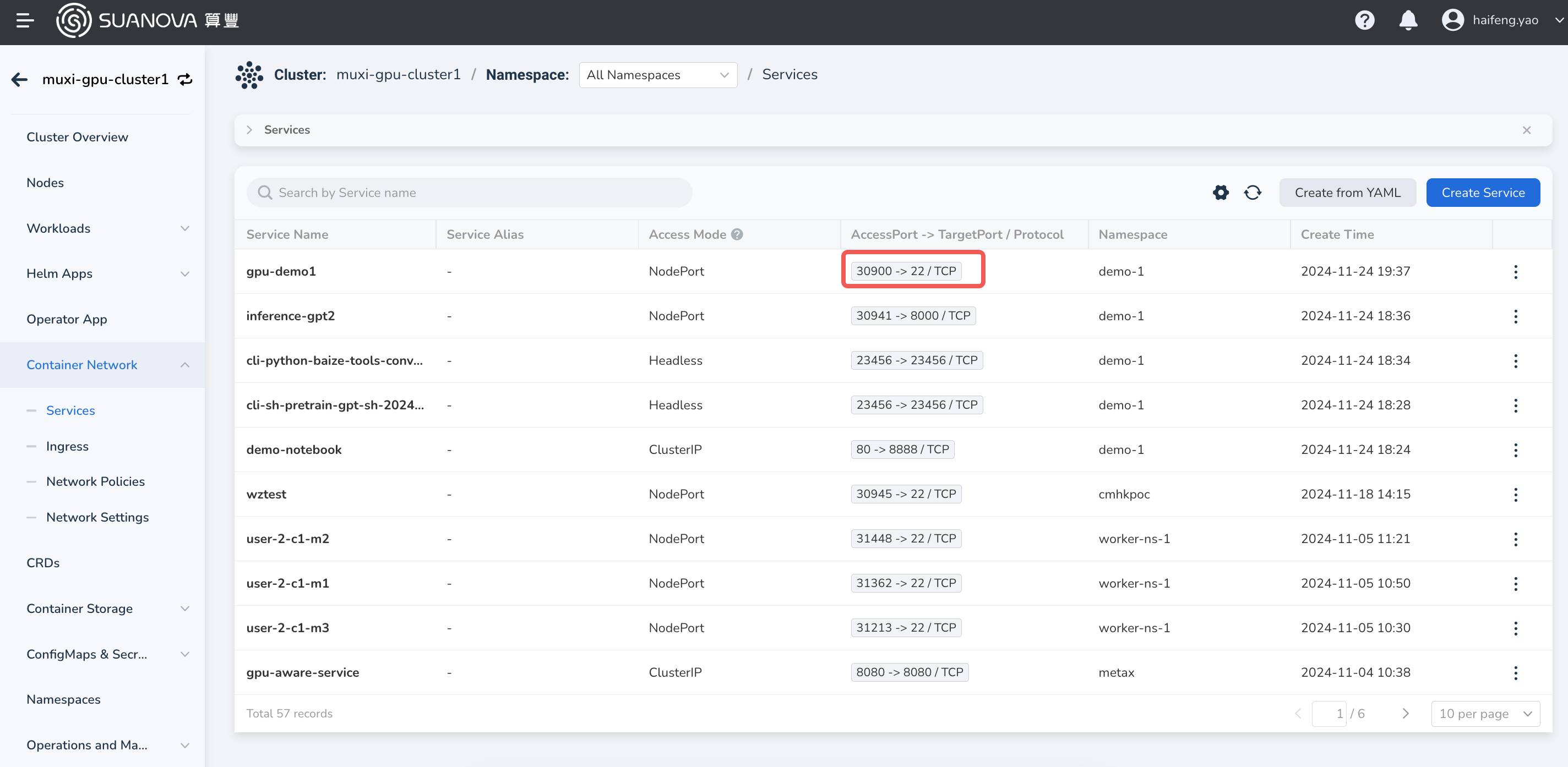Focus the Search by Service name field
The width and height of the screenshot is (1568, 767).
(x=469, y=193)
